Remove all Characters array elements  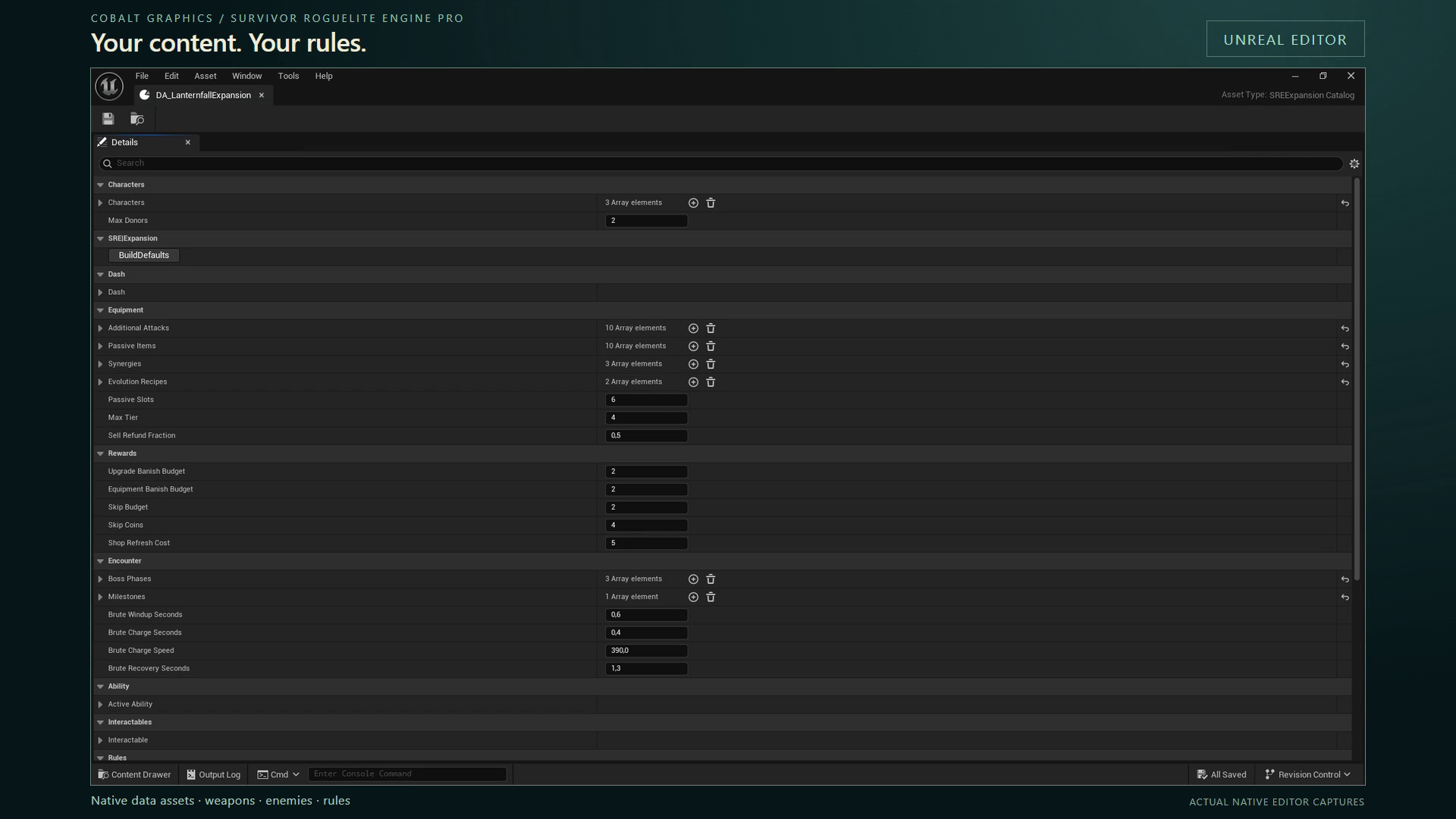tap(711, 203)
